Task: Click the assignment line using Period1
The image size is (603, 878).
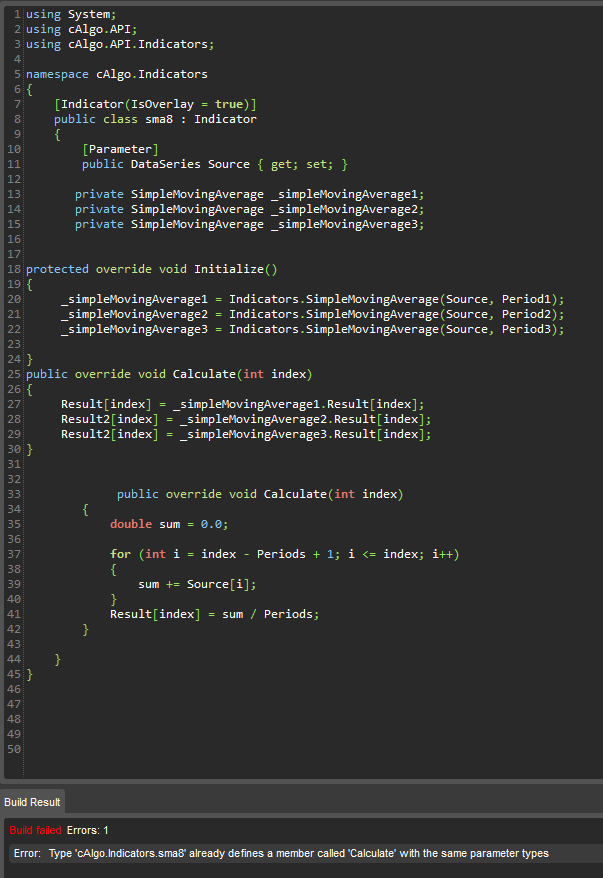Action: click(312, 299)
